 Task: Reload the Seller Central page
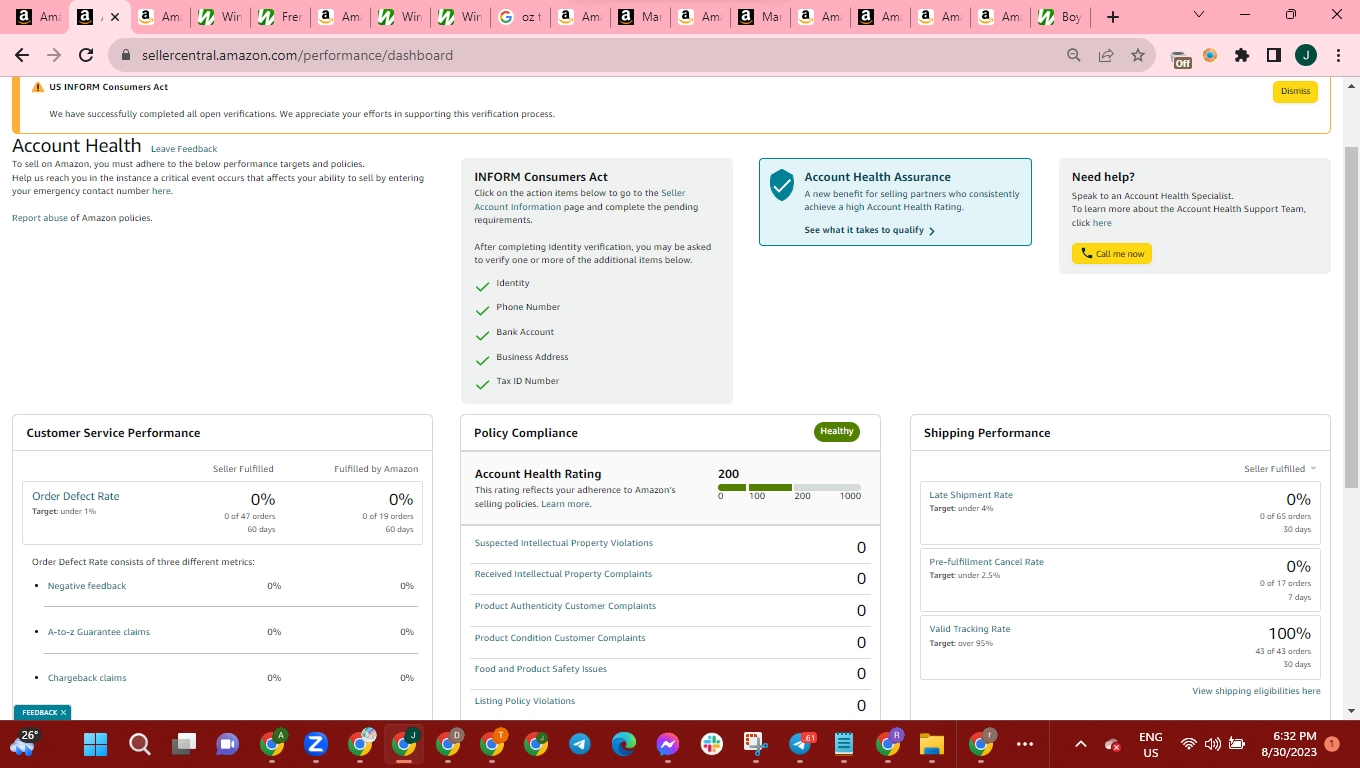[86, 56]
